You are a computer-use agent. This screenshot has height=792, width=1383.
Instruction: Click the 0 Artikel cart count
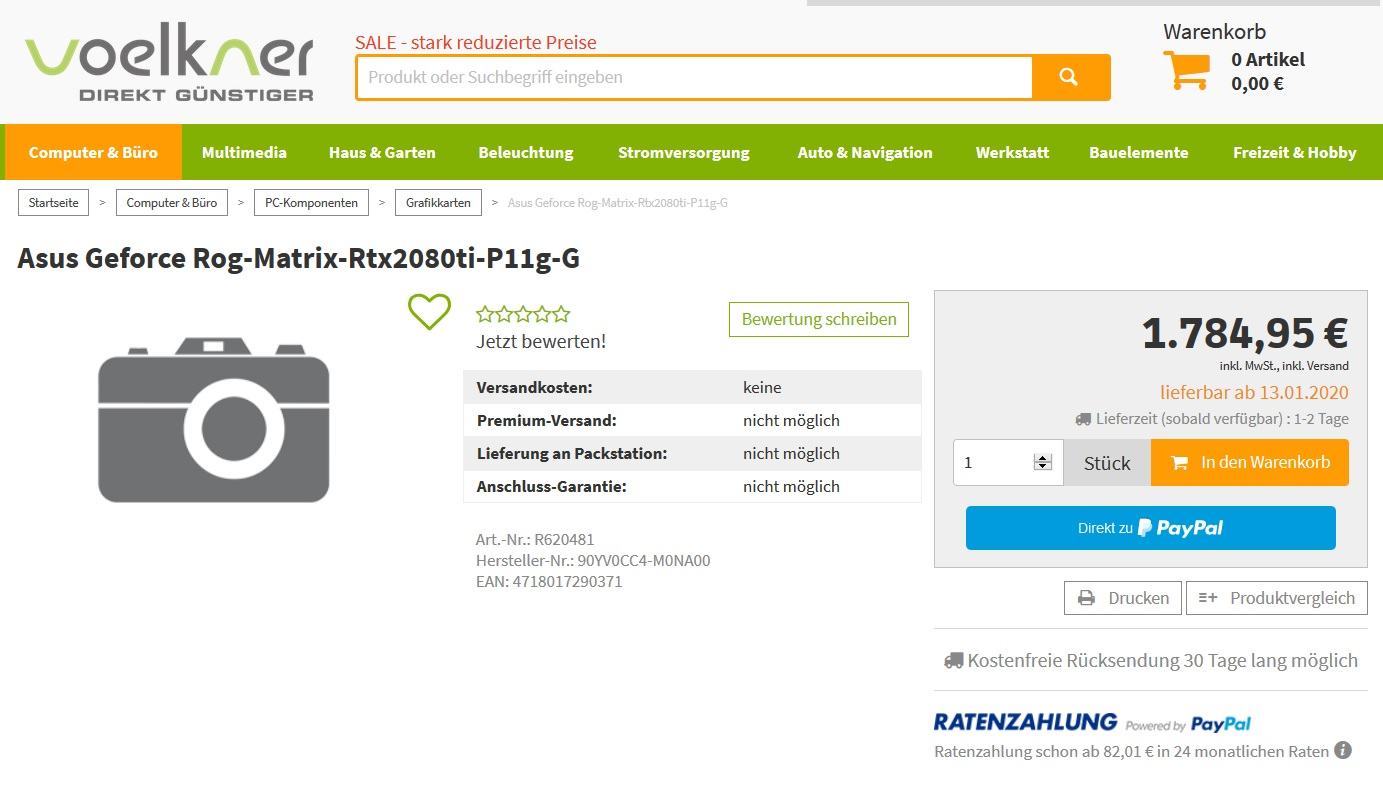1268,59
